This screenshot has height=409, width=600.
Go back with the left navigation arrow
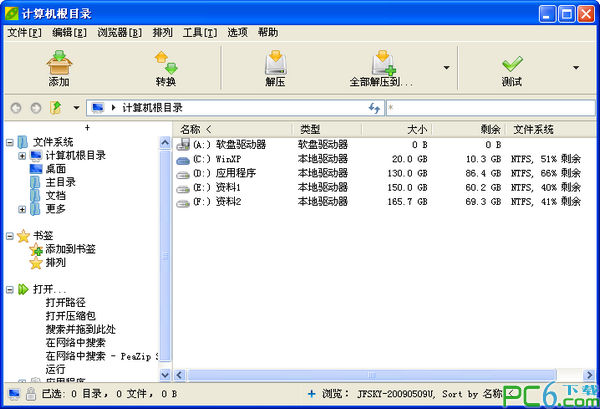click(x=16, y=108)
